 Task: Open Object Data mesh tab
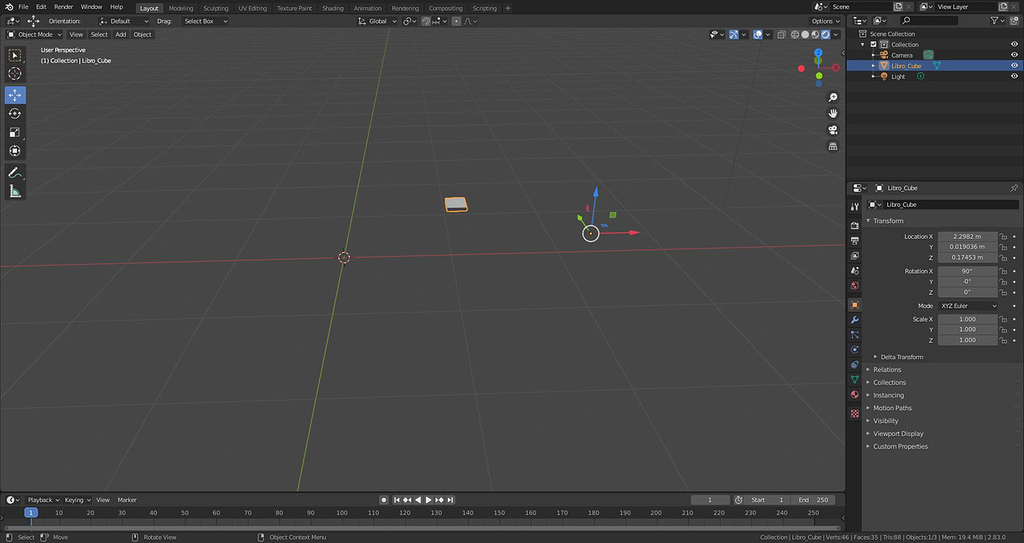pyautogui.click(x=854, y=380)
